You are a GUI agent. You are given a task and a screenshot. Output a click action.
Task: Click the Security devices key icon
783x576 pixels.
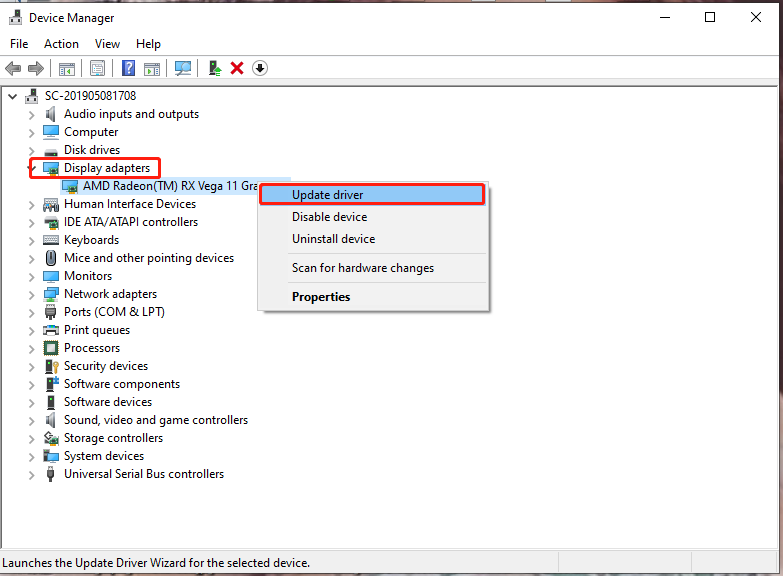pos(52,366)
